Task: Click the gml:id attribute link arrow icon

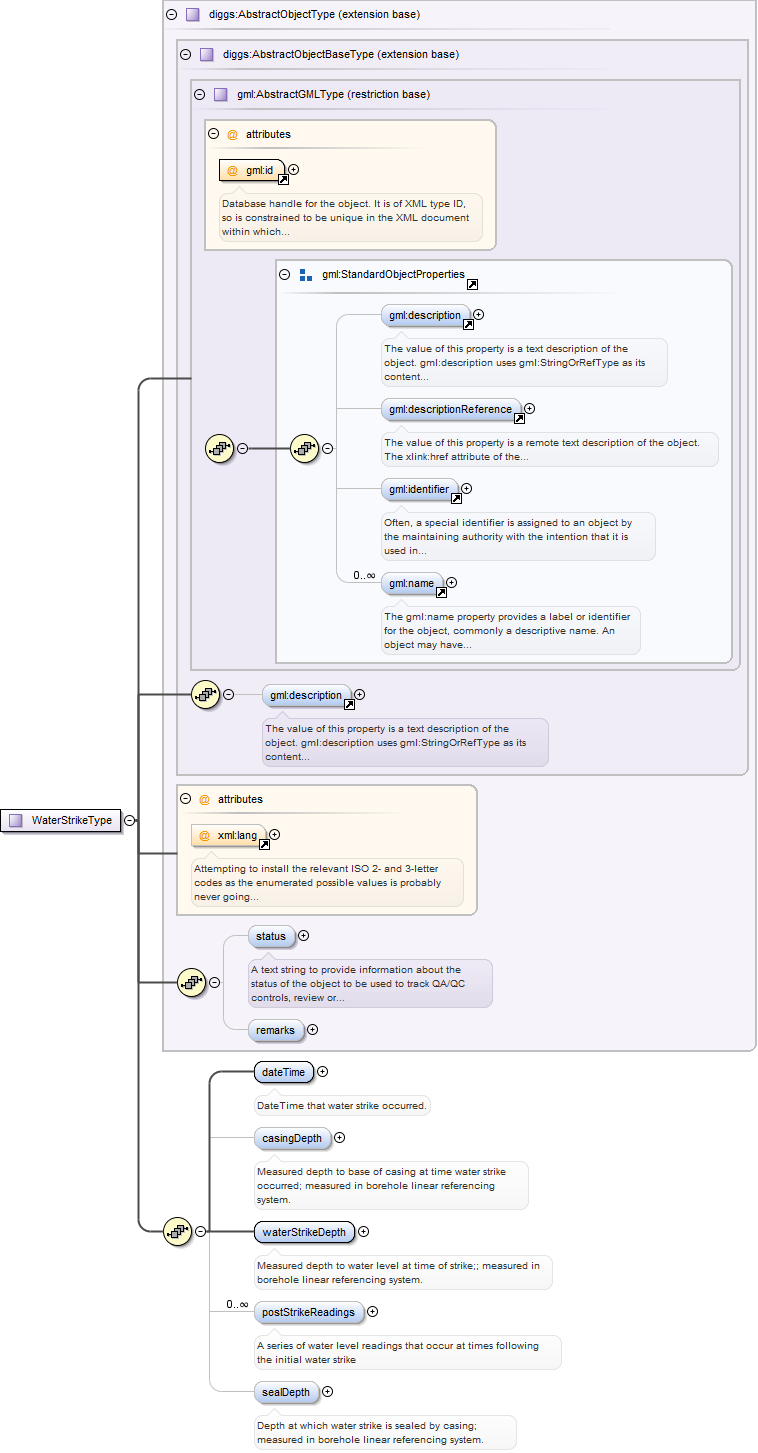Action: pos(283,180)
